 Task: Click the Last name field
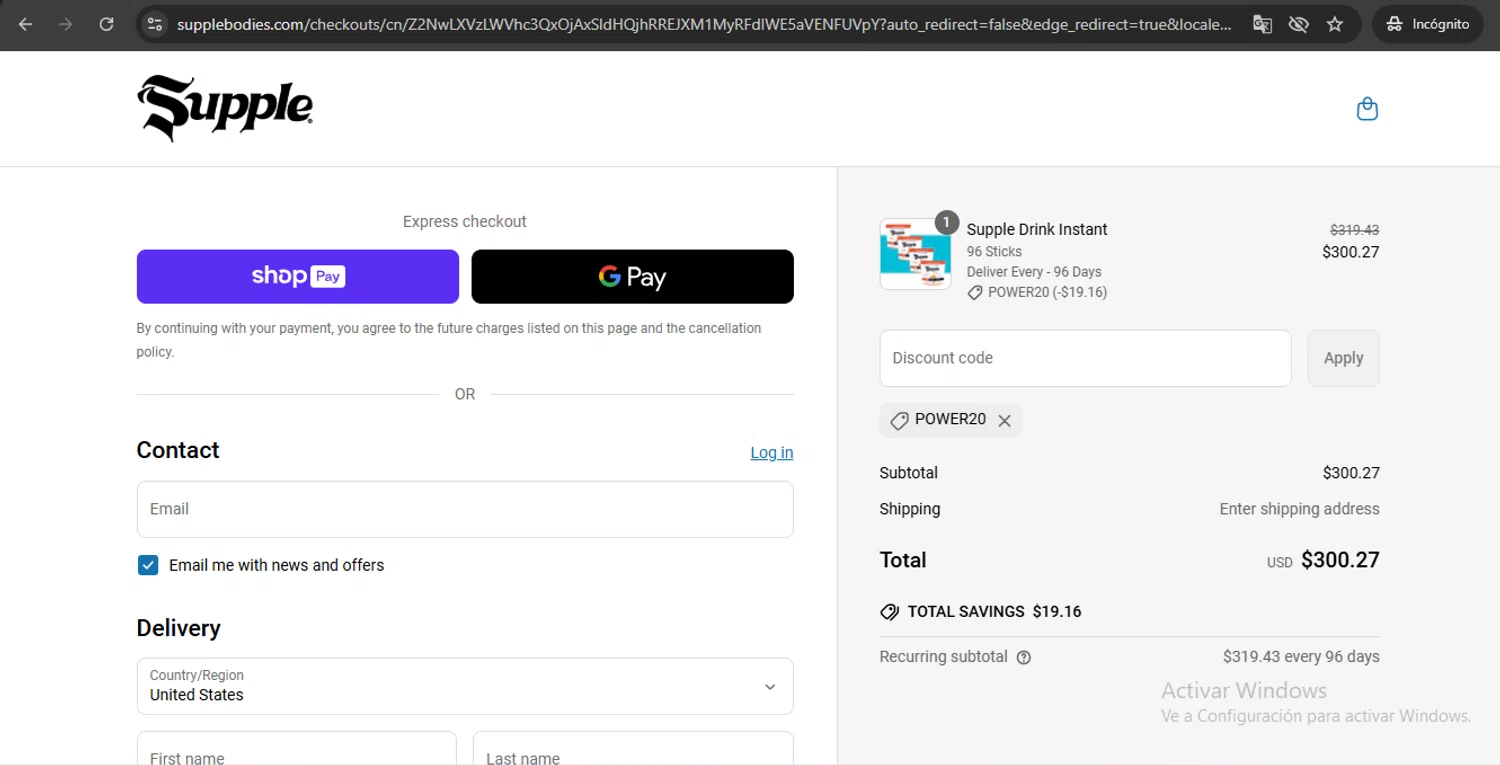633,748
